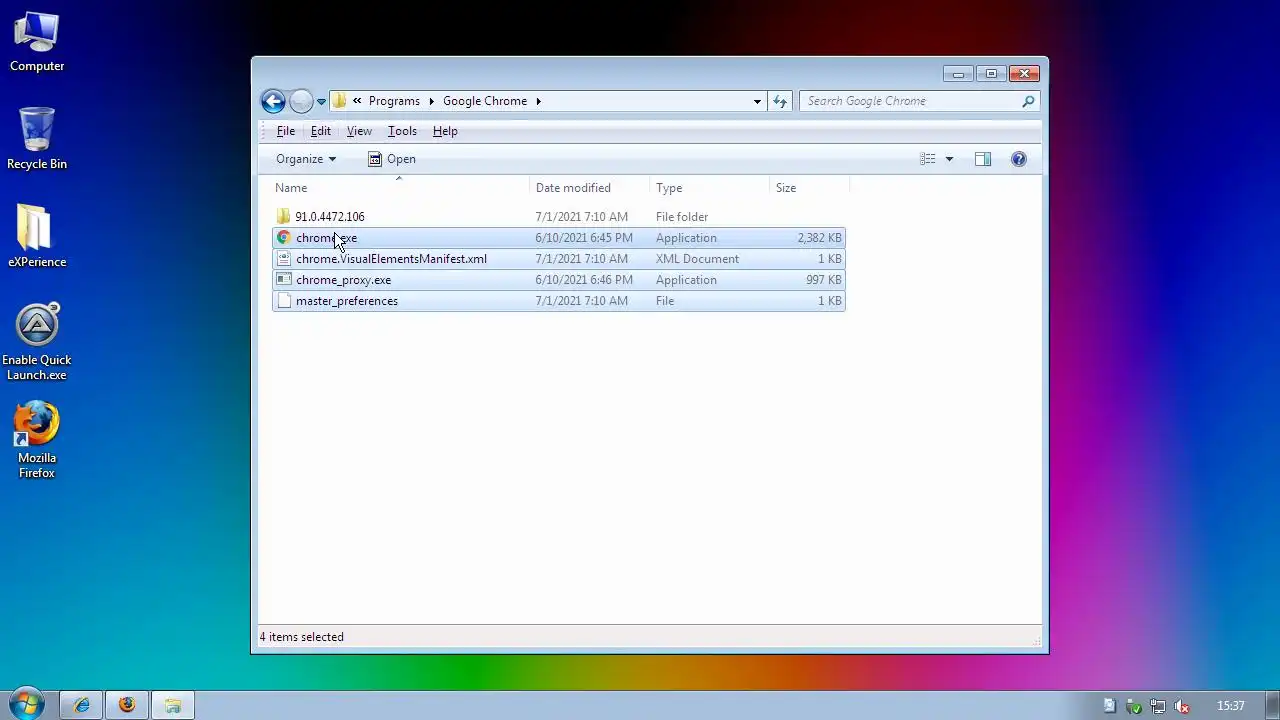
Task: Expand the hidden path chevron before Programs
Action: pos(357,101)
